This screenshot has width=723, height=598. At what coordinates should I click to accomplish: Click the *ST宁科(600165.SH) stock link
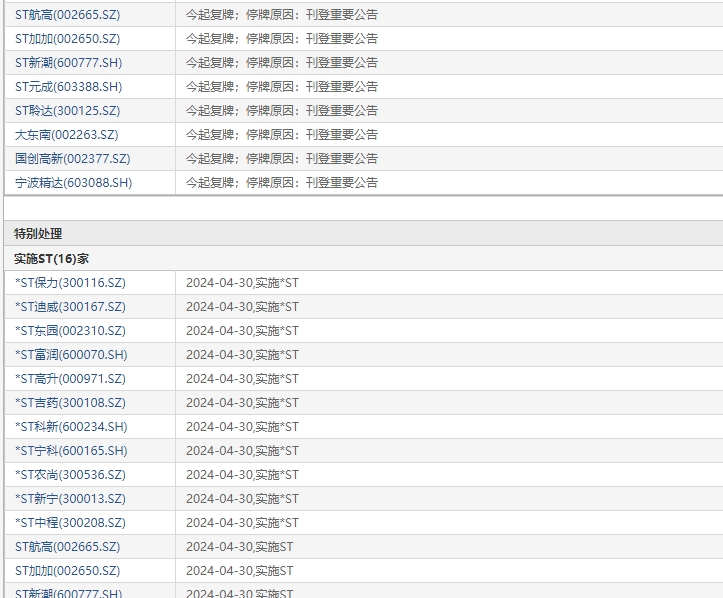pyautogui.click(x=71, y=451)
